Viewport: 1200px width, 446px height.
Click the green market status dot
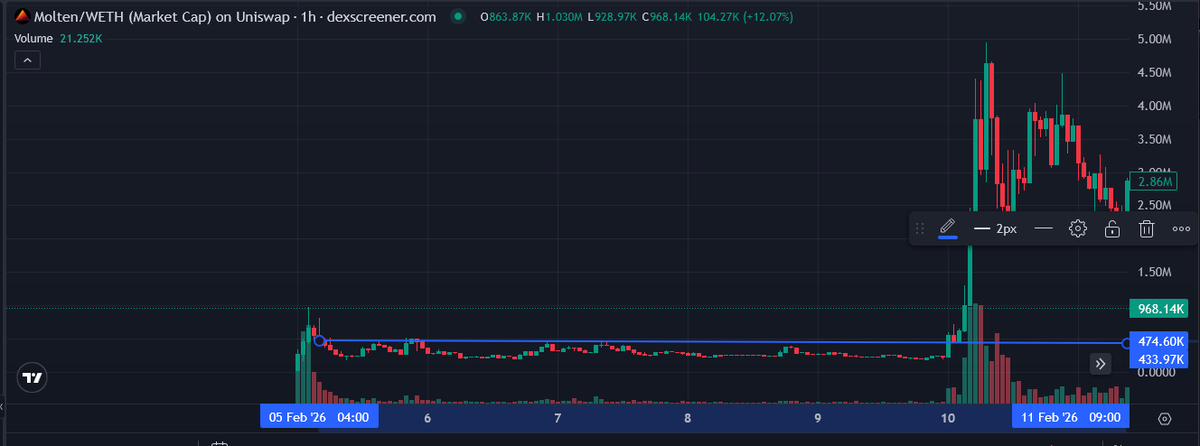click(458, 17)
